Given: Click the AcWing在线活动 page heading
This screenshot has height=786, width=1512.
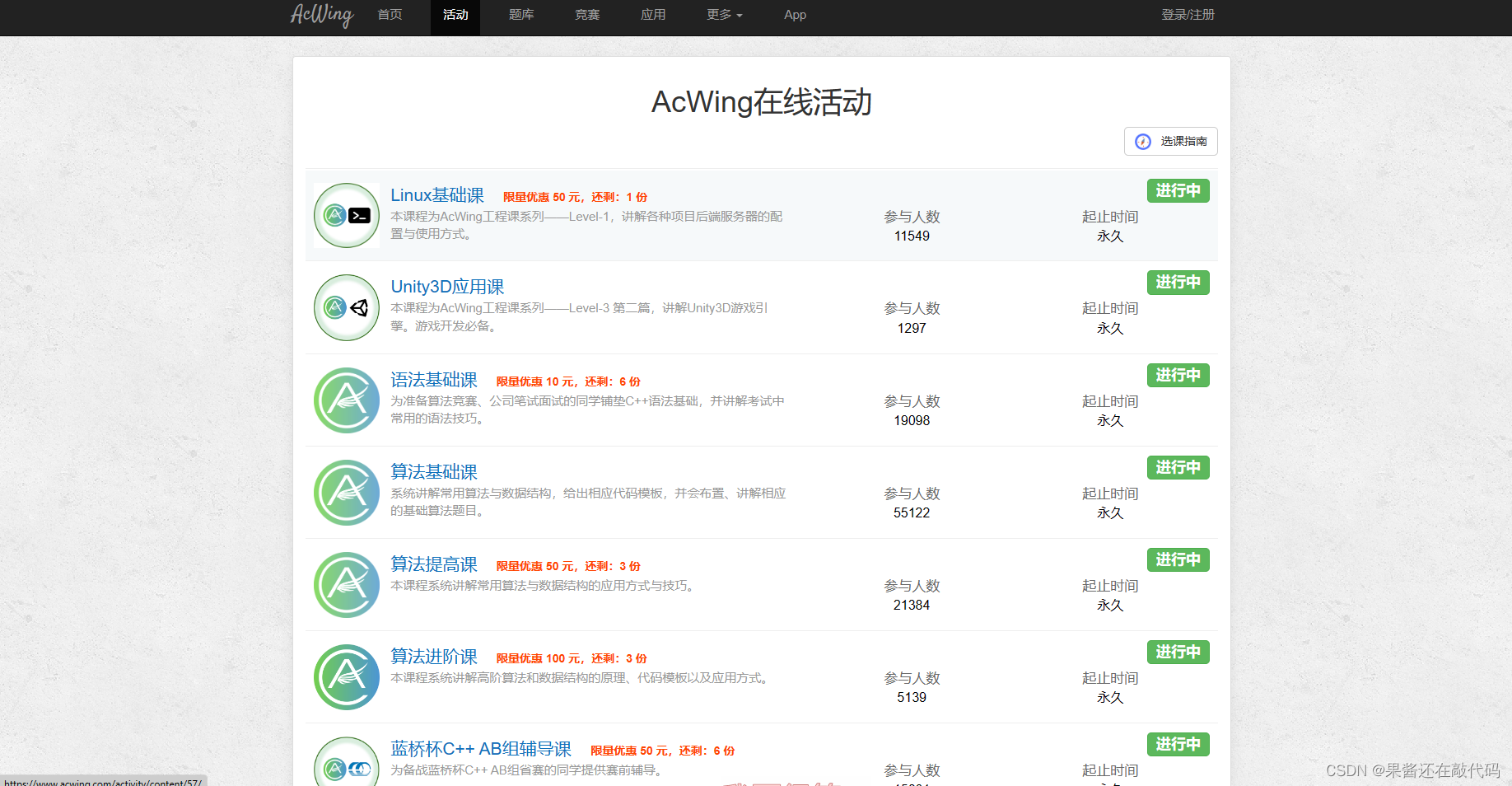Looking at the screenshot, I should click(x=762, y=102).
